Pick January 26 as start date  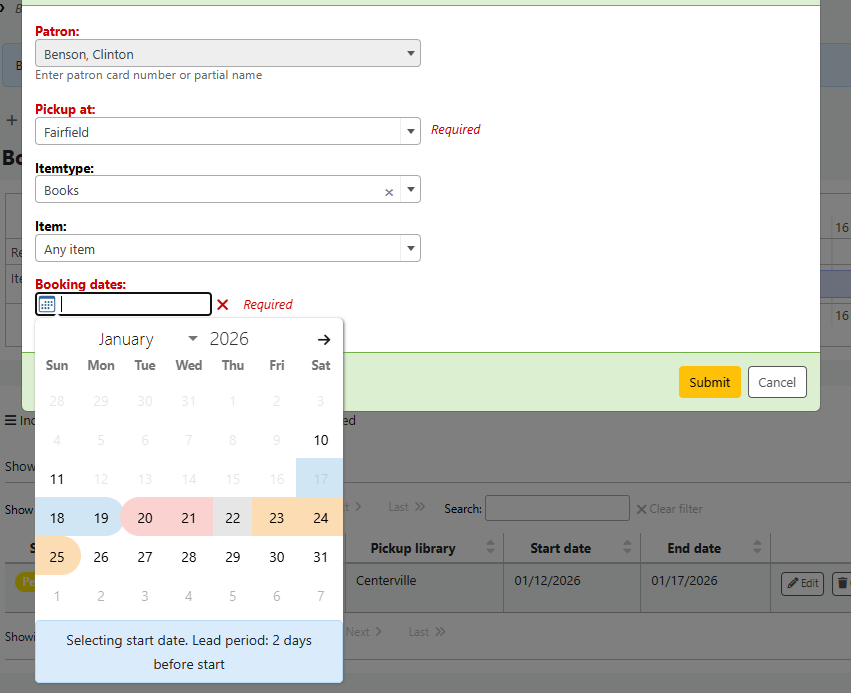(101, 557)
